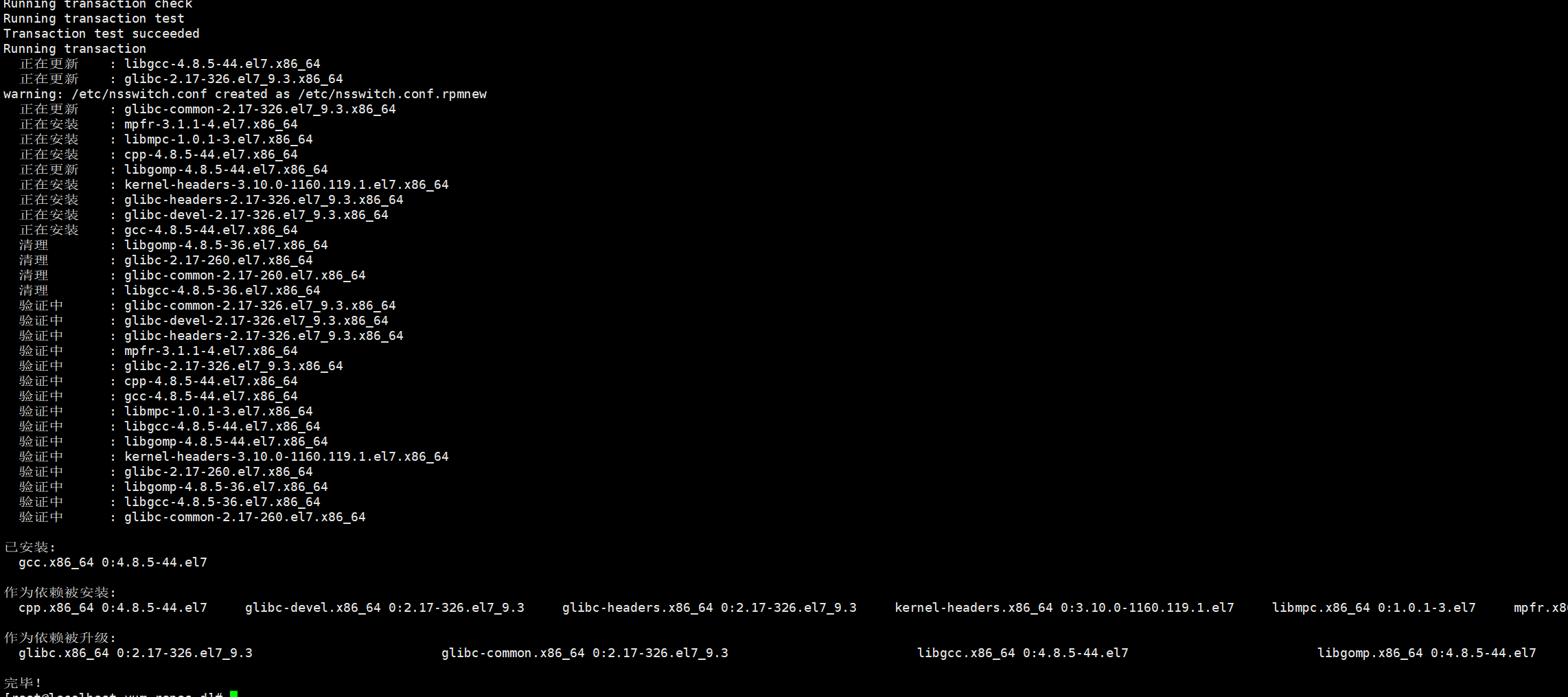Click 验证中 kernel-headers-3.10.0-1160.119.1 row

pos(234,457)
